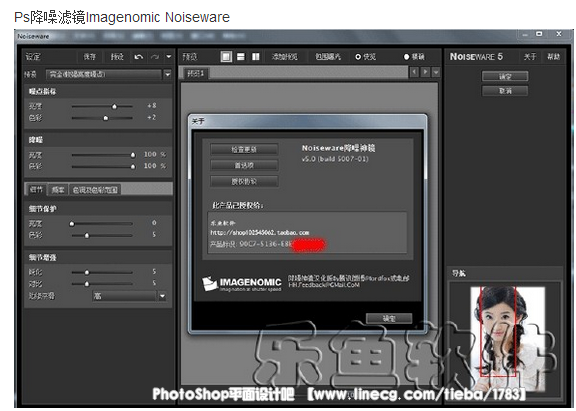Go to the next preview tab arrow
The image size is (576, 411).
pyautogui.click(x=425, y=72)
